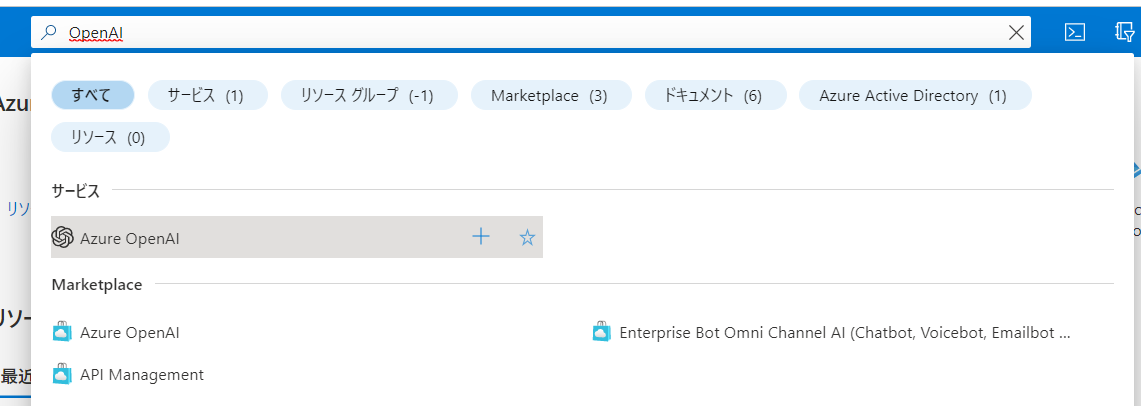Filter results by リソース グループ (-1)
This screenshot has width=1141, height=406.
(369, 95)
